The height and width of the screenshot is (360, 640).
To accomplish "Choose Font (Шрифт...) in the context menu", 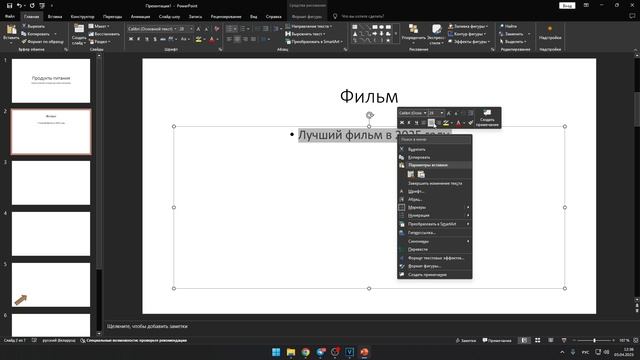I will coord(435,191).
